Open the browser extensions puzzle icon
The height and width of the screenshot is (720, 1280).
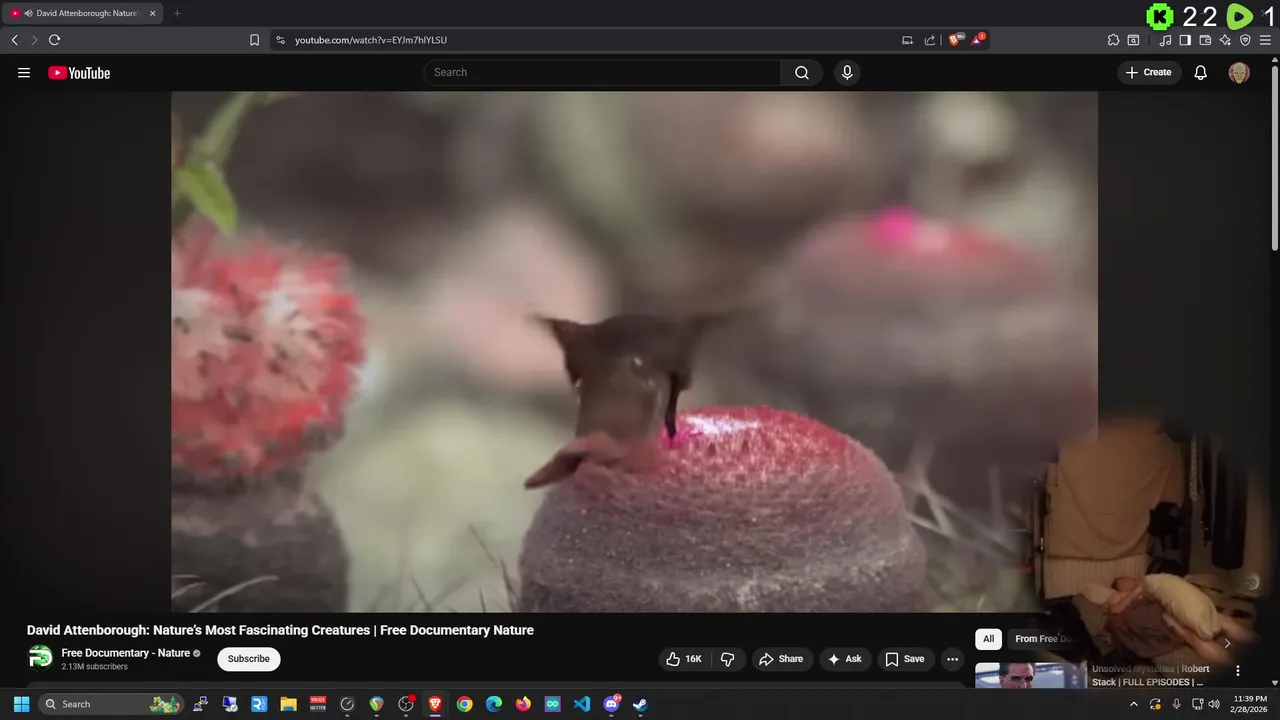(x=1113, y=40)
